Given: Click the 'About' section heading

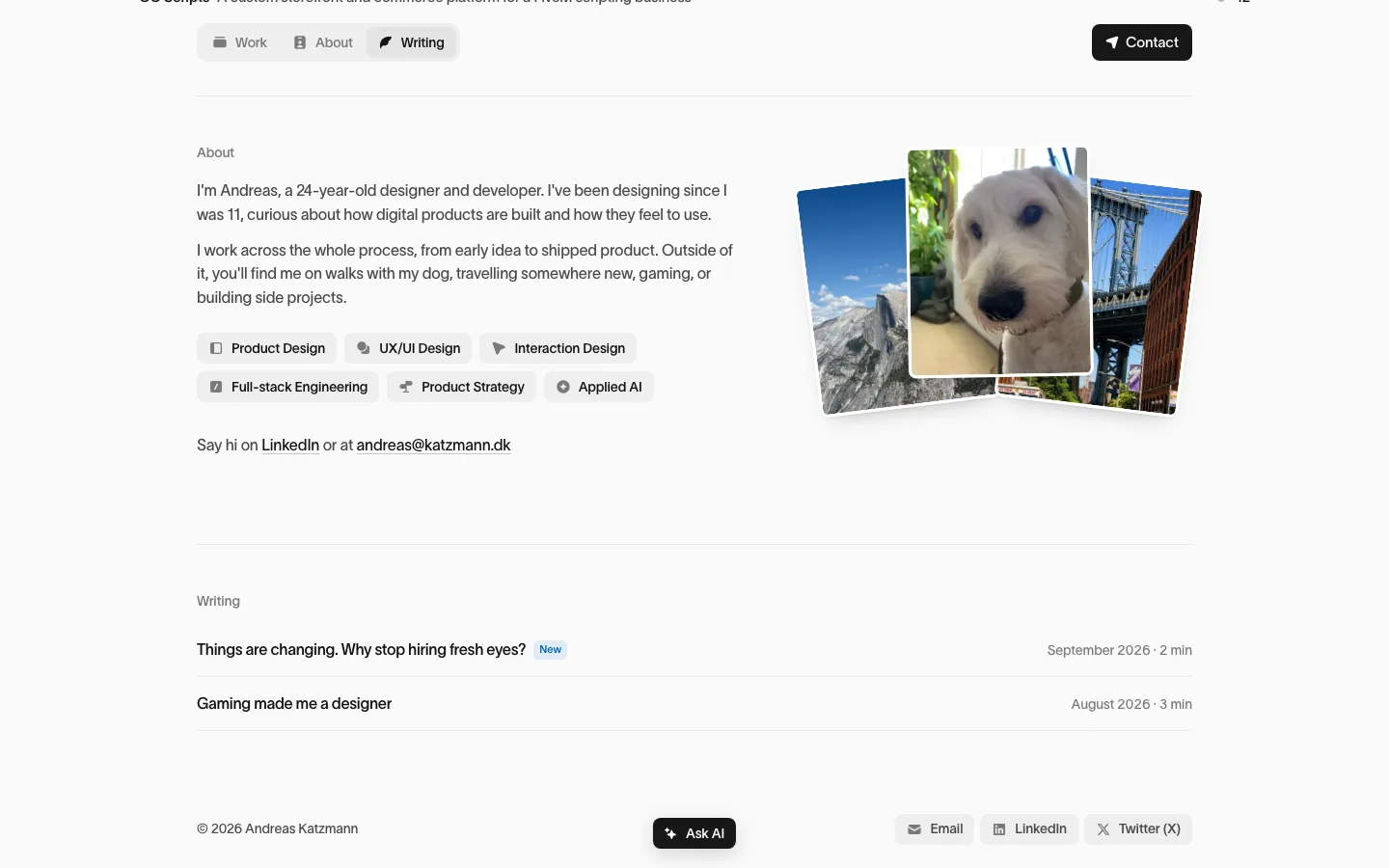Looking at the screenshot, I should [215, 152].
